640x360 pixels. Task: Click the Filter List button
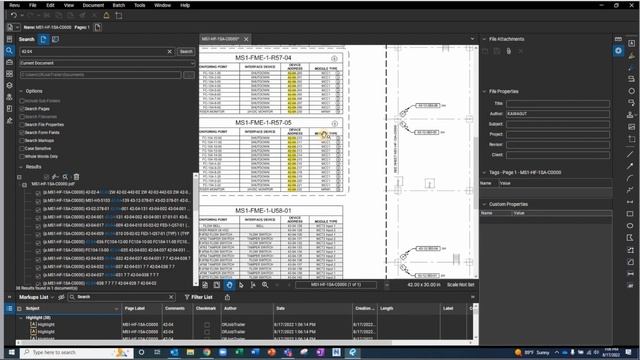(199, 297)
